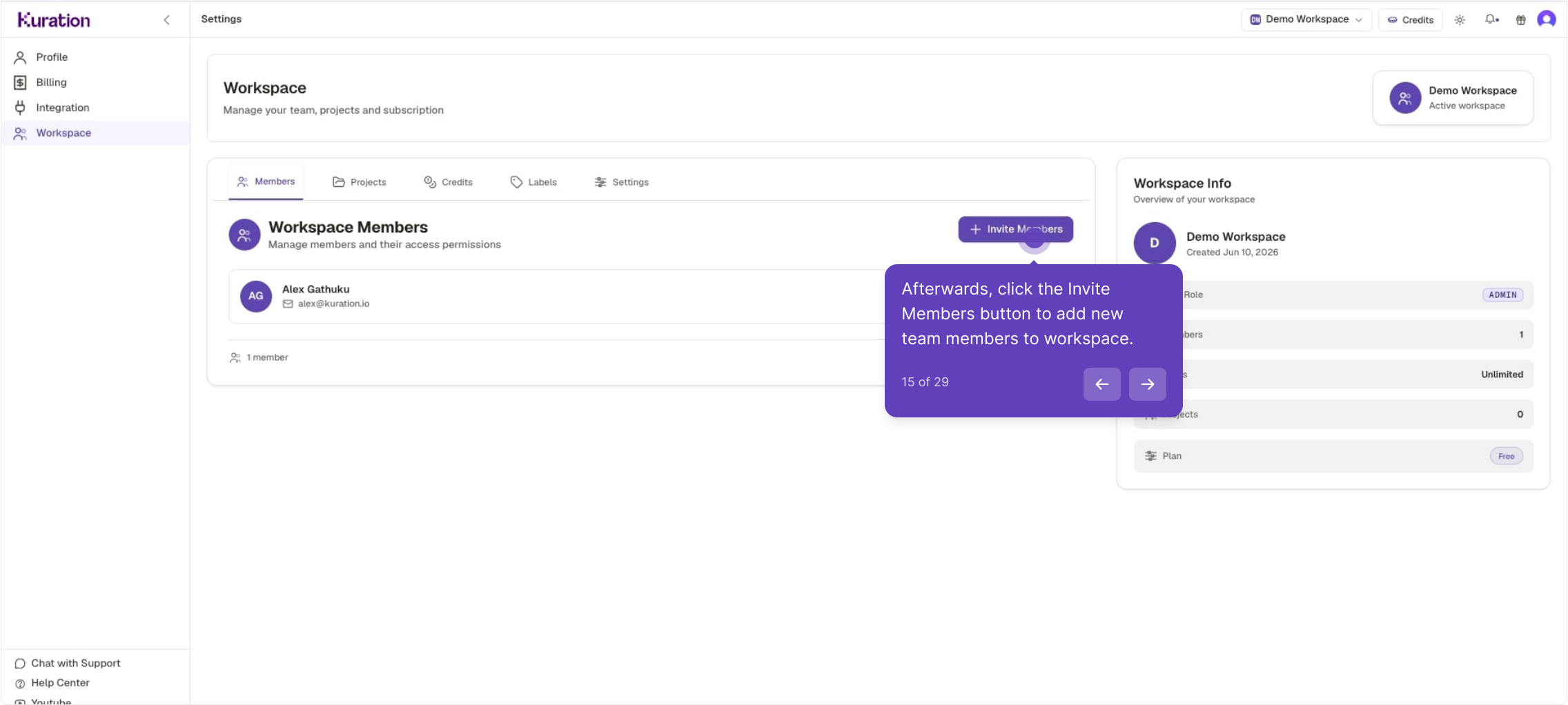Click the Chat with Support bubble icon
The image size is (1568, 705).
20,664
